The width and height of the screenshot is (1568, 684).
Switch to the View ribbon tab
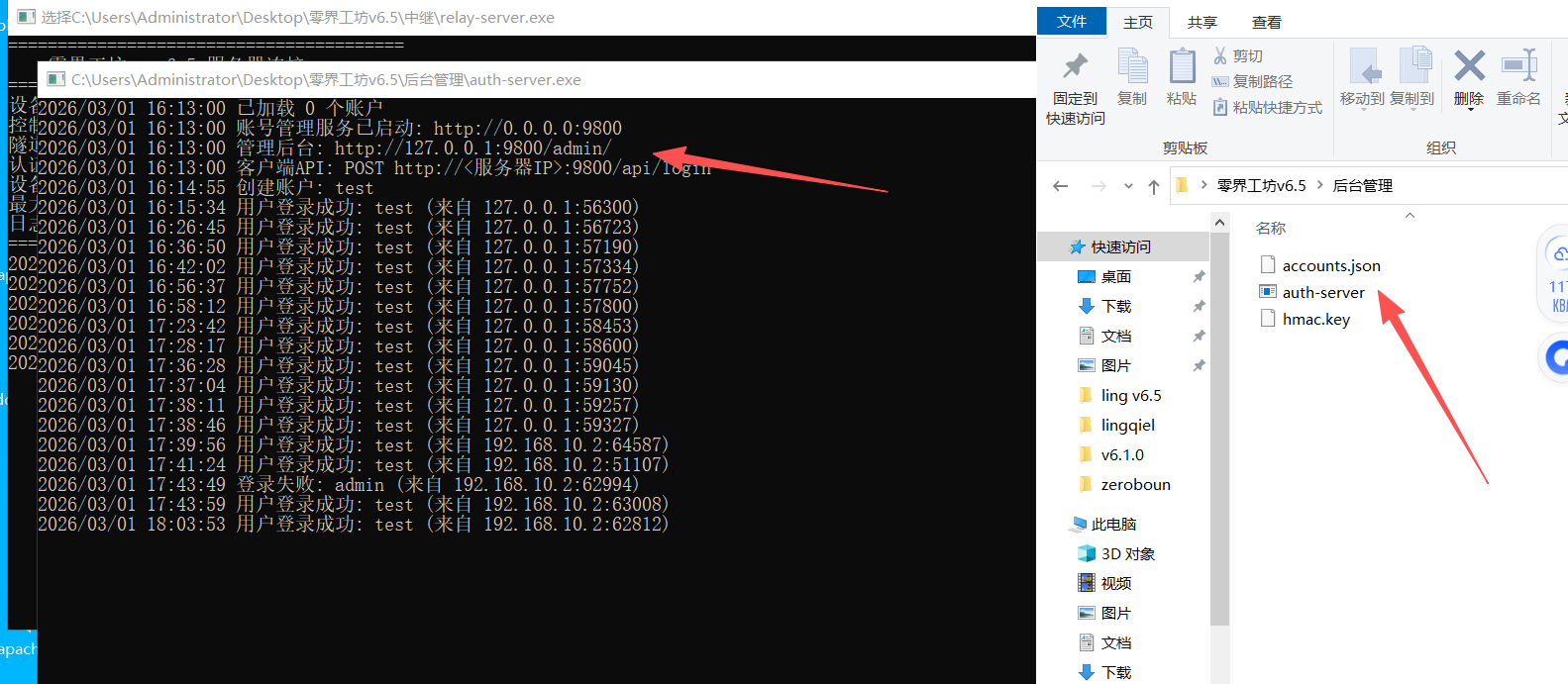tap(1266, 22)
